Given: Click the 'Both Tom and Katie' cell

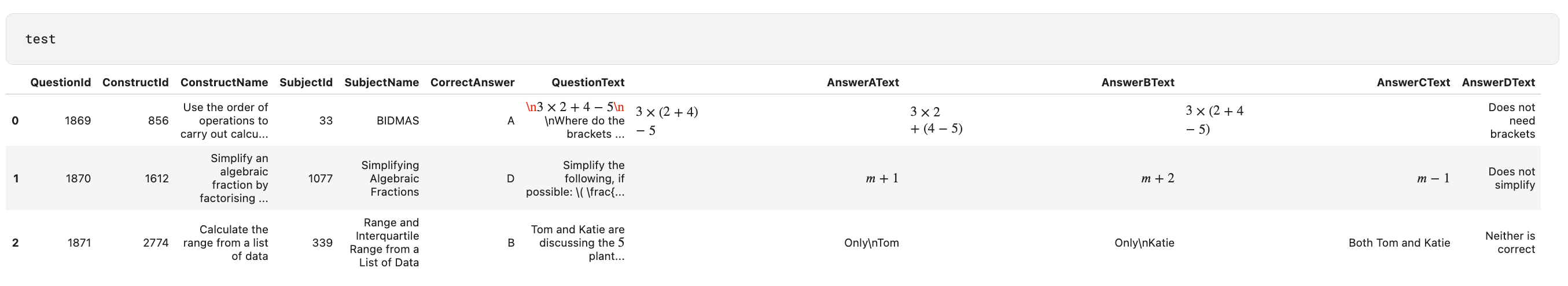Looking at the screenshot, I should click(1399, 243).
